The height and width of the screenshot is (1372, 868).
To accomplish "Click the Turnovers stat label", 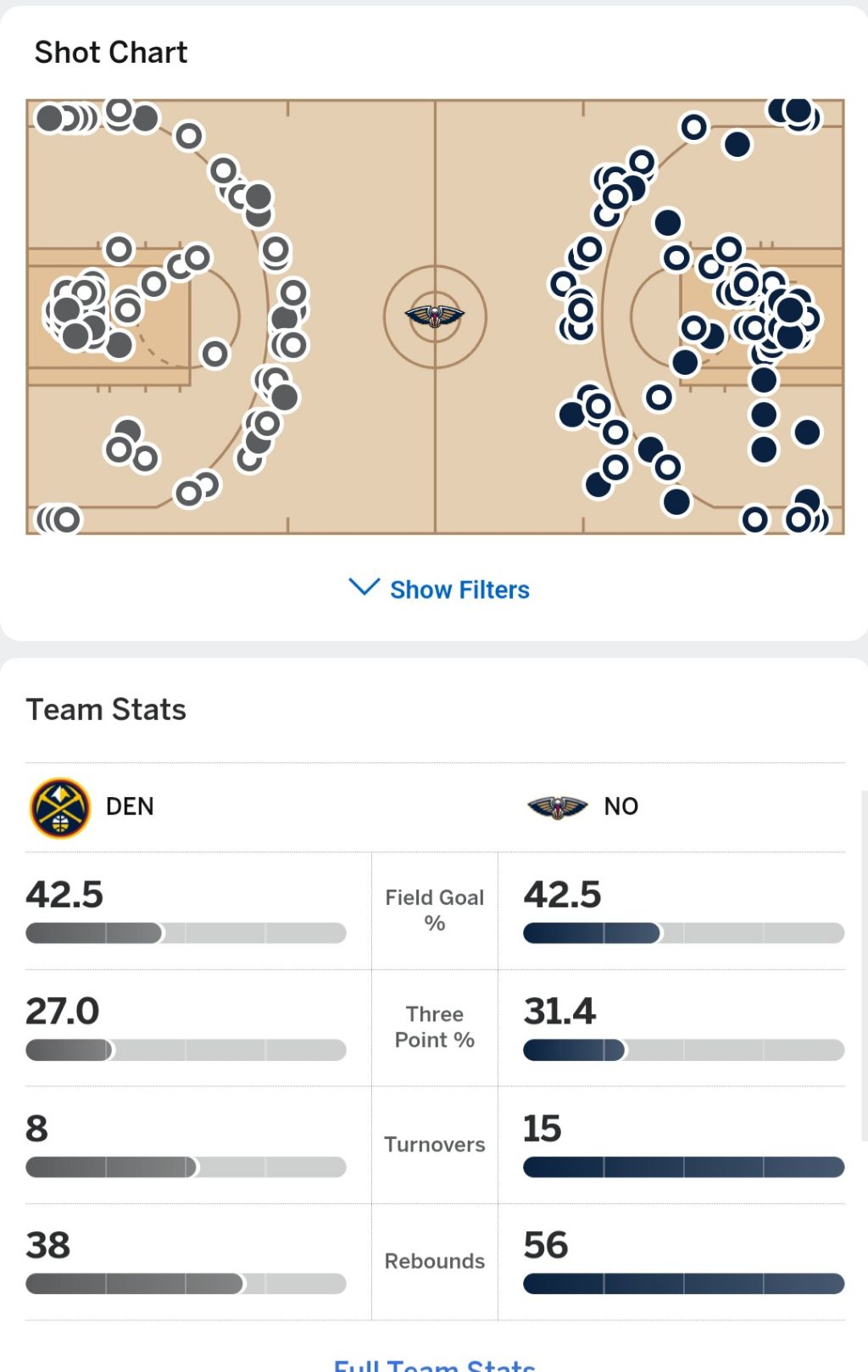I will (435, 1144).
